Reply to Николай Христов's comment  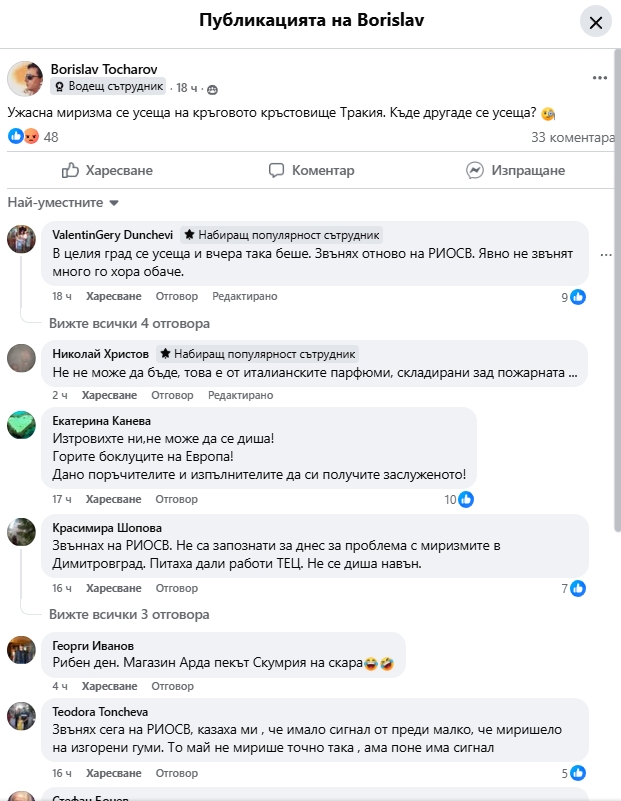tap(174, 395)
